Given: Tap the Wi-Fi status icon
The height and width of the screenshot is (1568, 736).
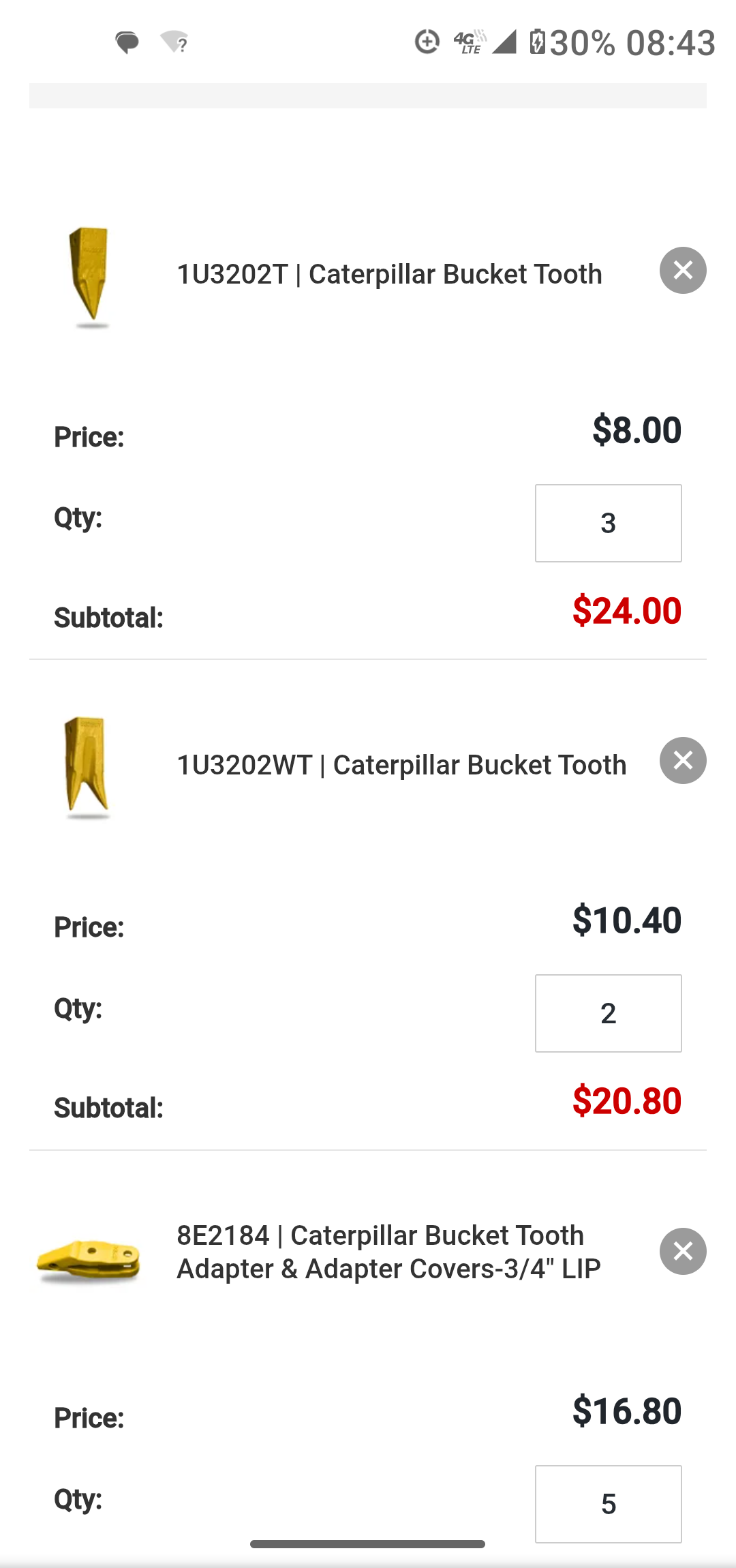Looking at the screenshot, I should (174, 42).
